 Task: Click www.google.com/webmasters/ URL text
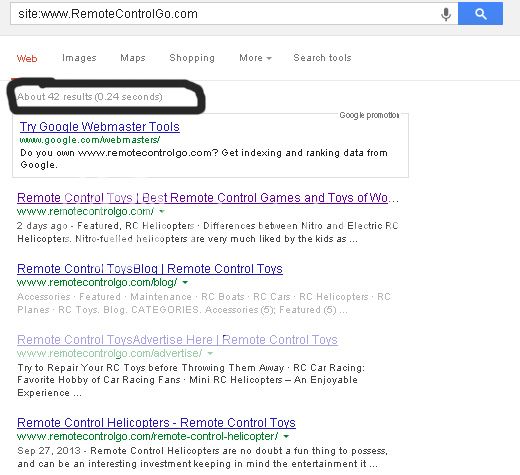(90, 140)
